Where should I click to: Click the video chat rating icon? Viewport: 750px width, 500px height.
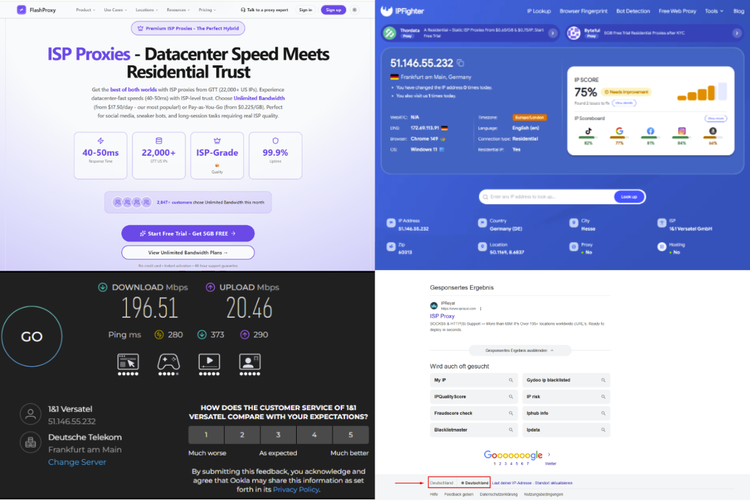250,362
